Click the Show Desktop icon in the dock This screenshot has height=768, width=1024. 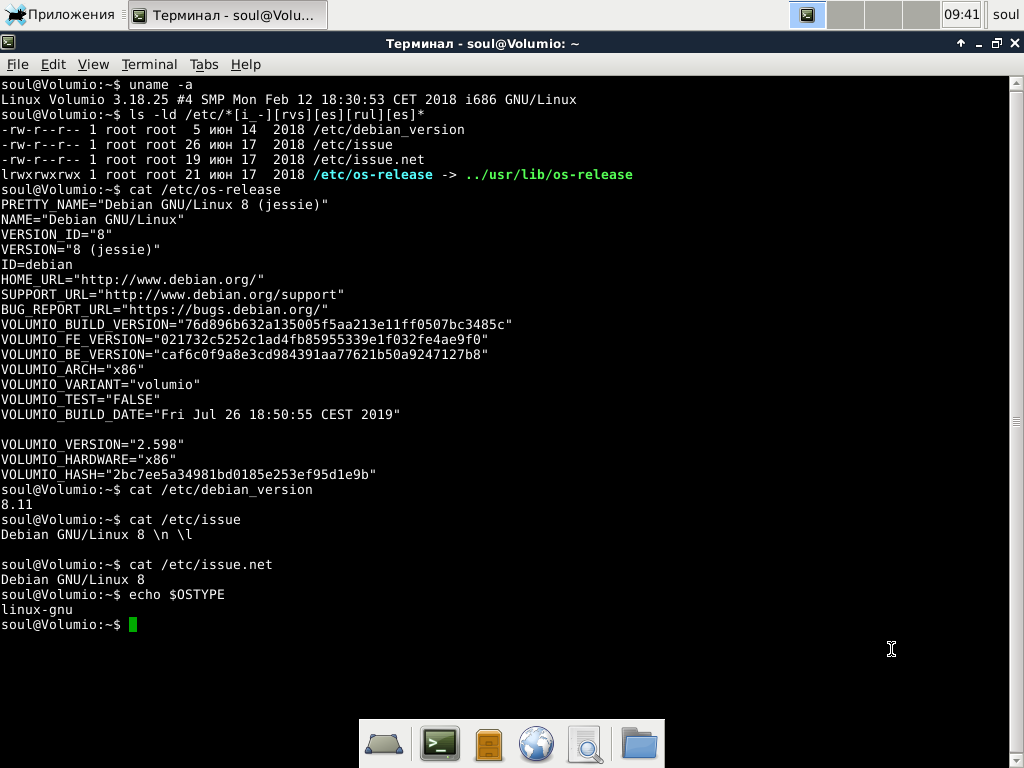(384, 744)
